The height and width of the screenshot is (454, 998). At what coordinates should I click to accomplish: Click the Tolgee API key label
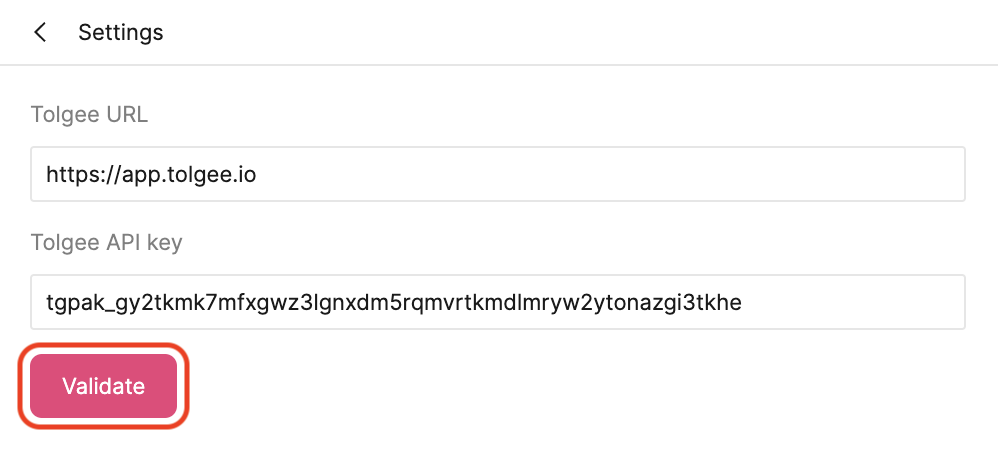106,243
